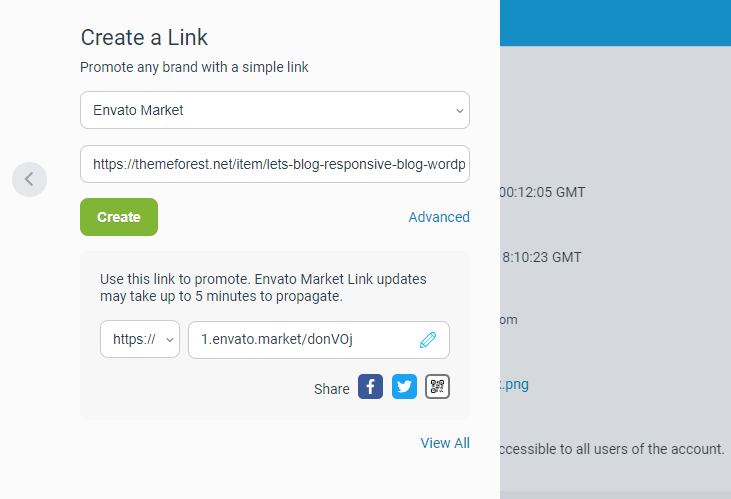
Task: Click the Create button
Action: point(119,217)
